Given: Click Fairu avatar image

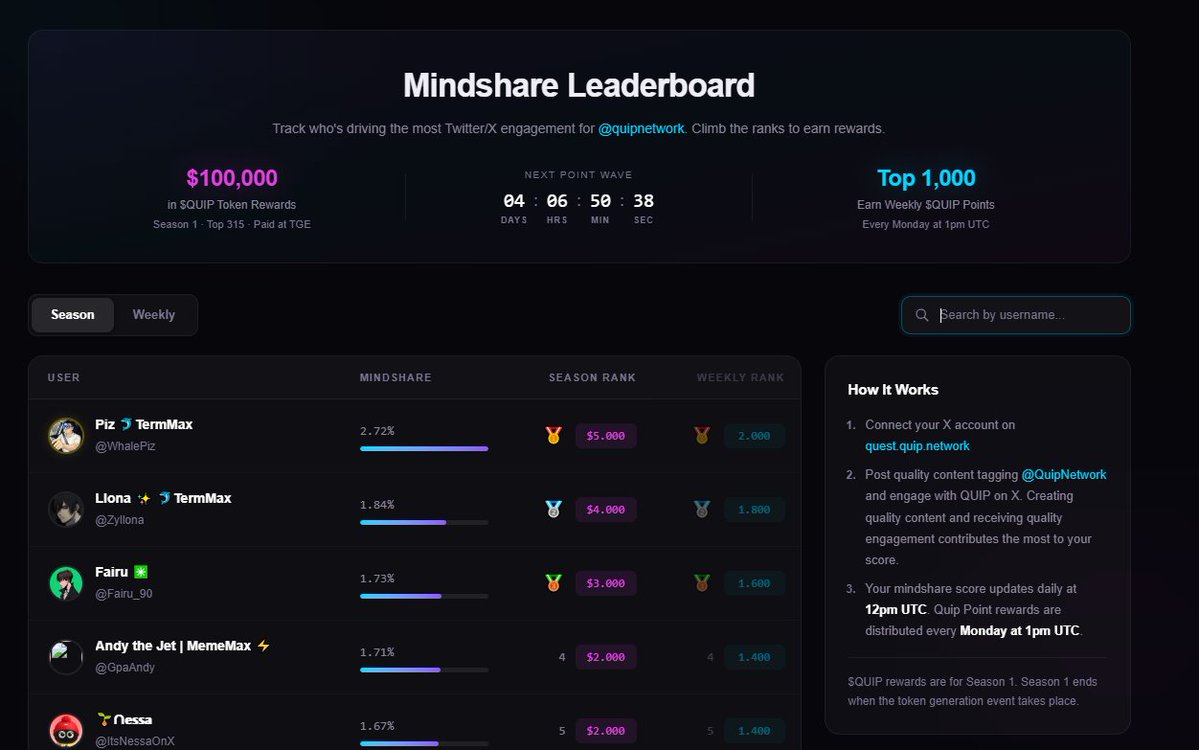Looking at the screenshot, I should [66, 583].
